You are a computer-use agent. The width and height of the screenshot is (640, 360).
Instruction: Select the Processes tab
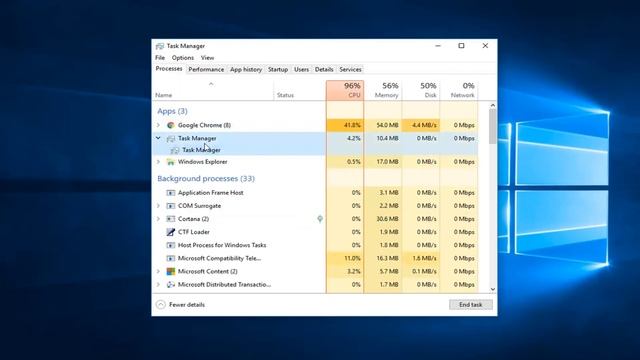coord(169,69)
